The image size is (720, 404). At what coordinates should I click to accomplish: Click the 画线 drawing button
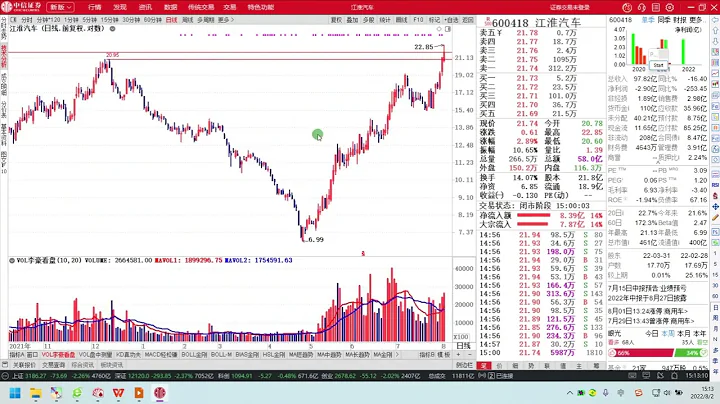401,20
